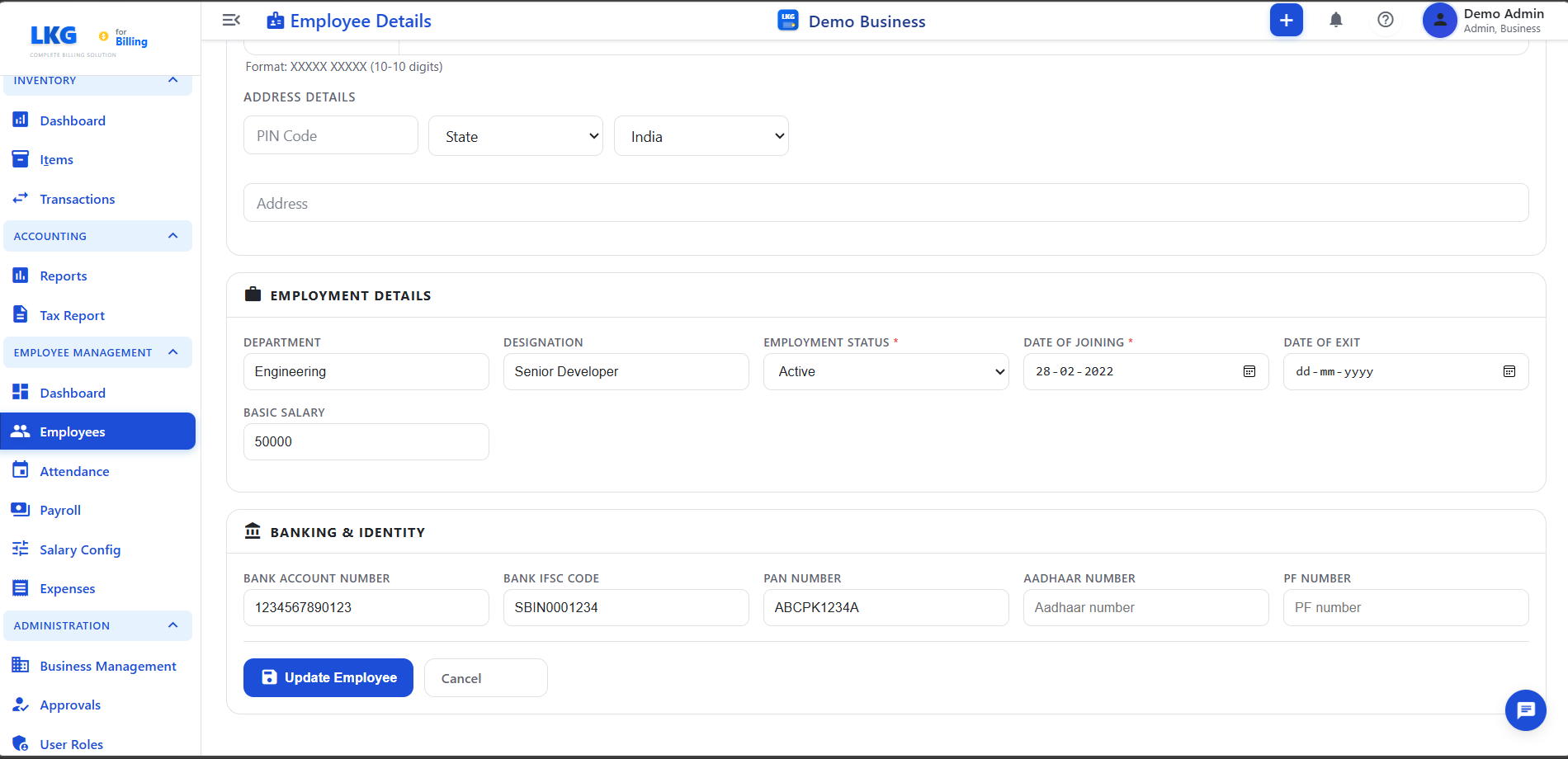Image resolution: width=1568 pixels, height=759 pixels.
Task: Click the Demo Business logo icon
Action: click(x=788, y=21)
